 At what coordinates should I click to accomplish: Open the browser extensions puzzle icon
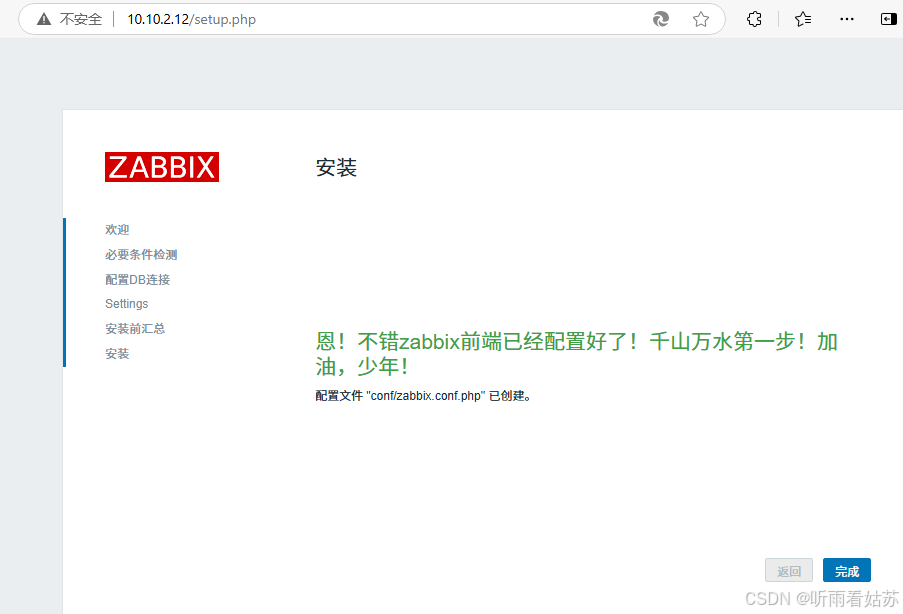[754, 19]
